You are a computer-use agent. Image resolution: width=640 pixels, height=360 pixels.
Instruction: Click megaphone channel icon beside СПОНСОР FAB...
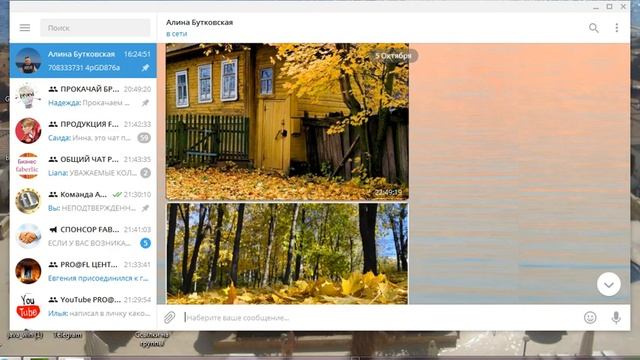click(x=53, y=229)
